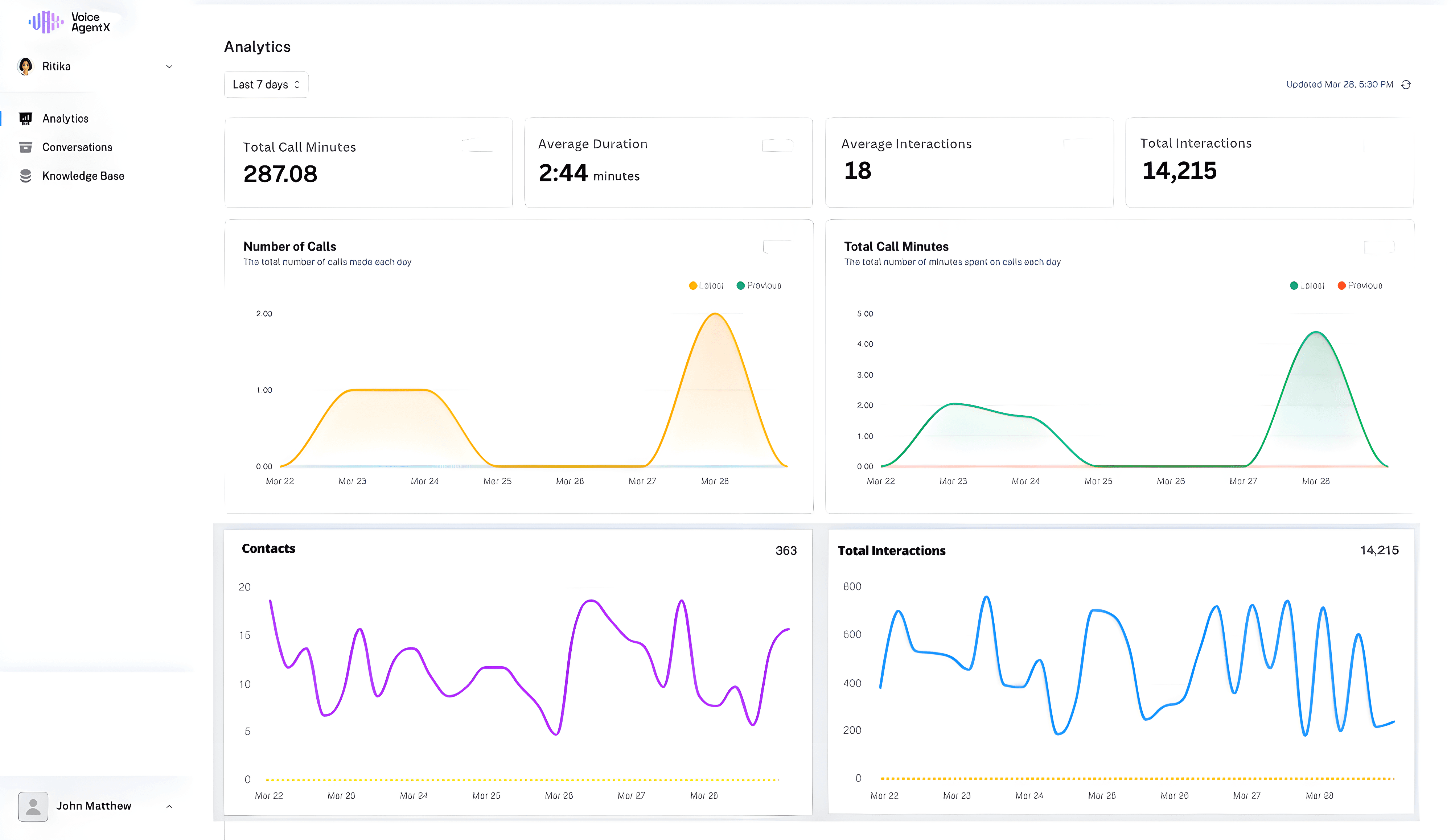Click the Total Call Minutes chart title
This screenshot has width=1451, height=840.
(x=896, y=246)
